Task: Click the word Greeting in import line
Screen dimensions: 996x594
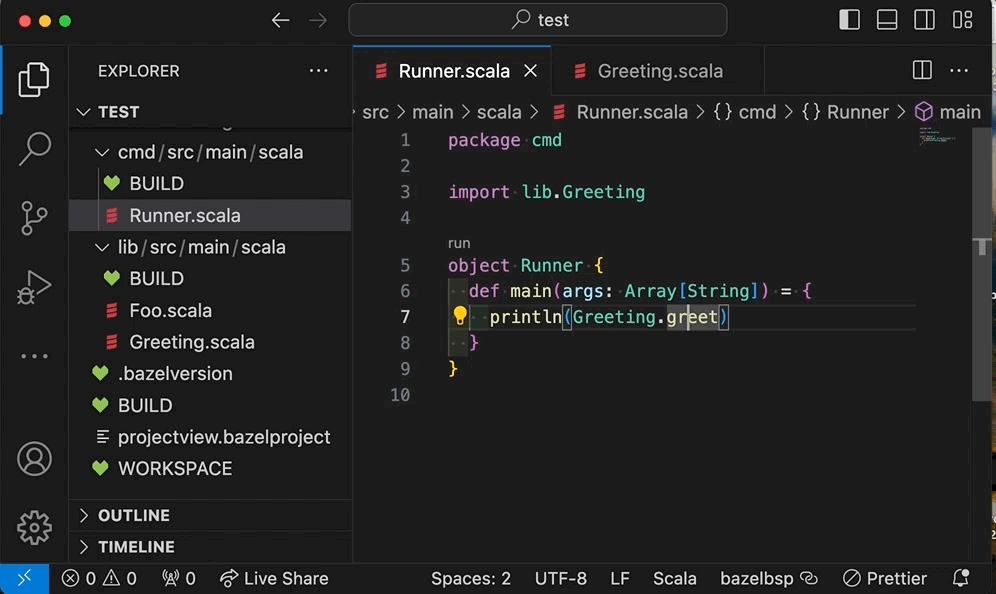Action: (603, 192)
